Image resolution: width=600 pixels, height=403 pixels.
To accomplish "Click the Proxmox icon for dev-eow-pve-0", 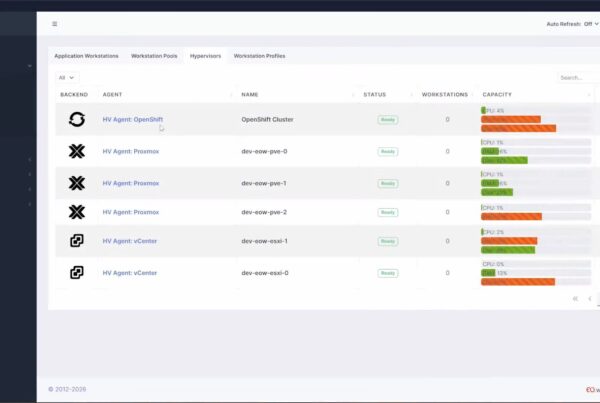I will (77, 151).
